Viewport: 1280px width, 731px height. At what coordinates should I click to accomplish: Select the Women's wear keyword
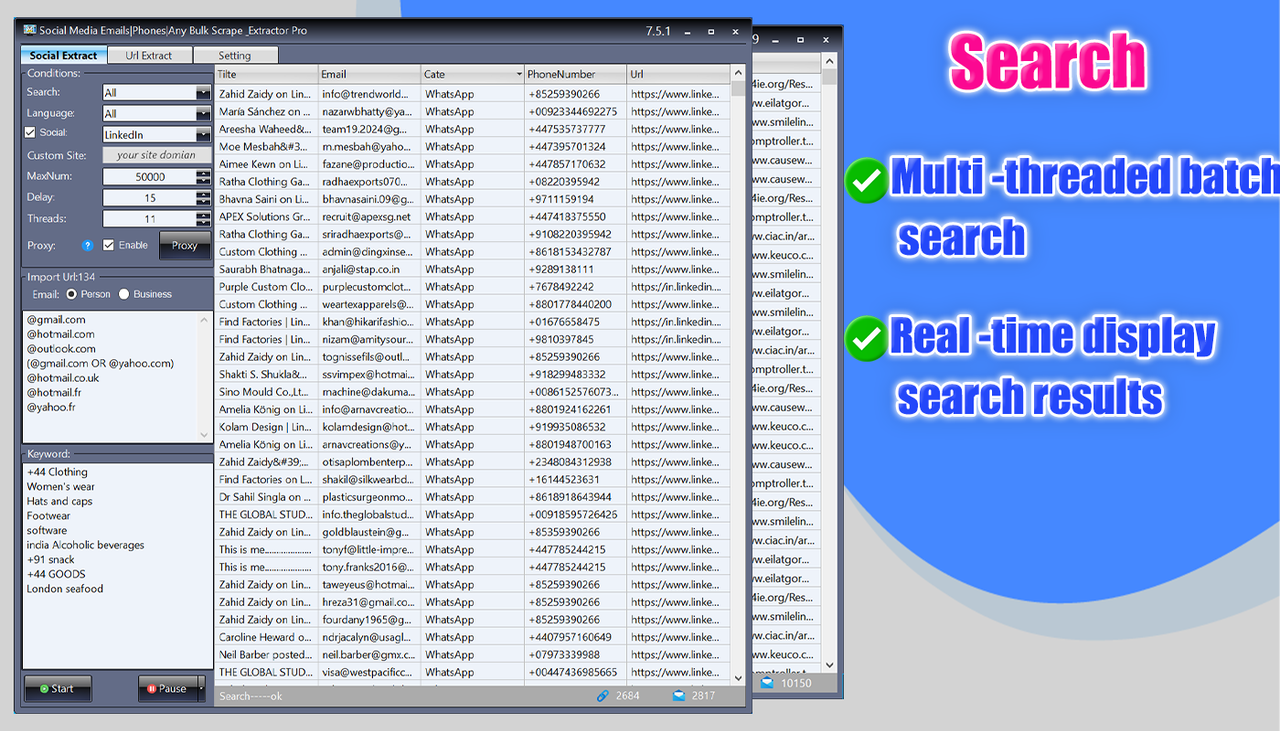[61, 487]
